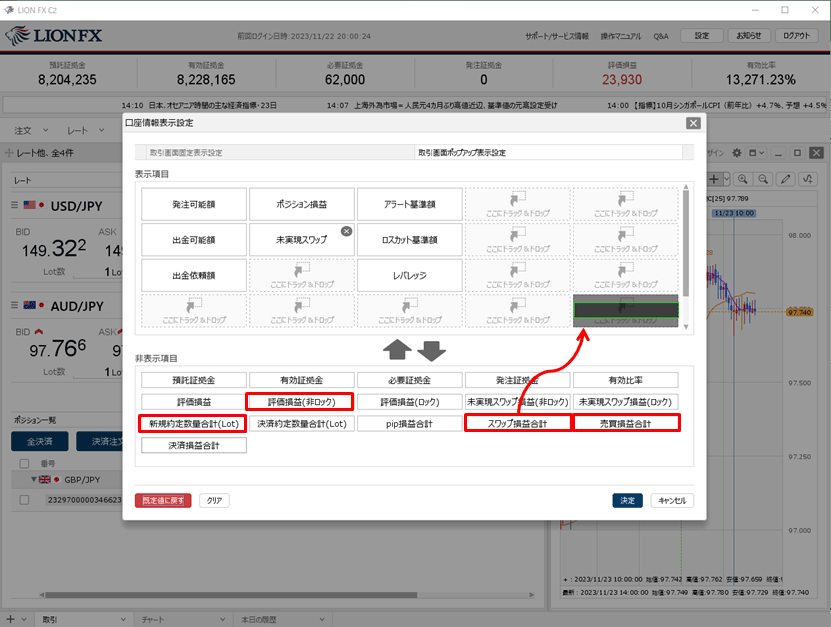The image size is (831, 627).
Task: Minimize the chart panel
Action: click(778, 153)
